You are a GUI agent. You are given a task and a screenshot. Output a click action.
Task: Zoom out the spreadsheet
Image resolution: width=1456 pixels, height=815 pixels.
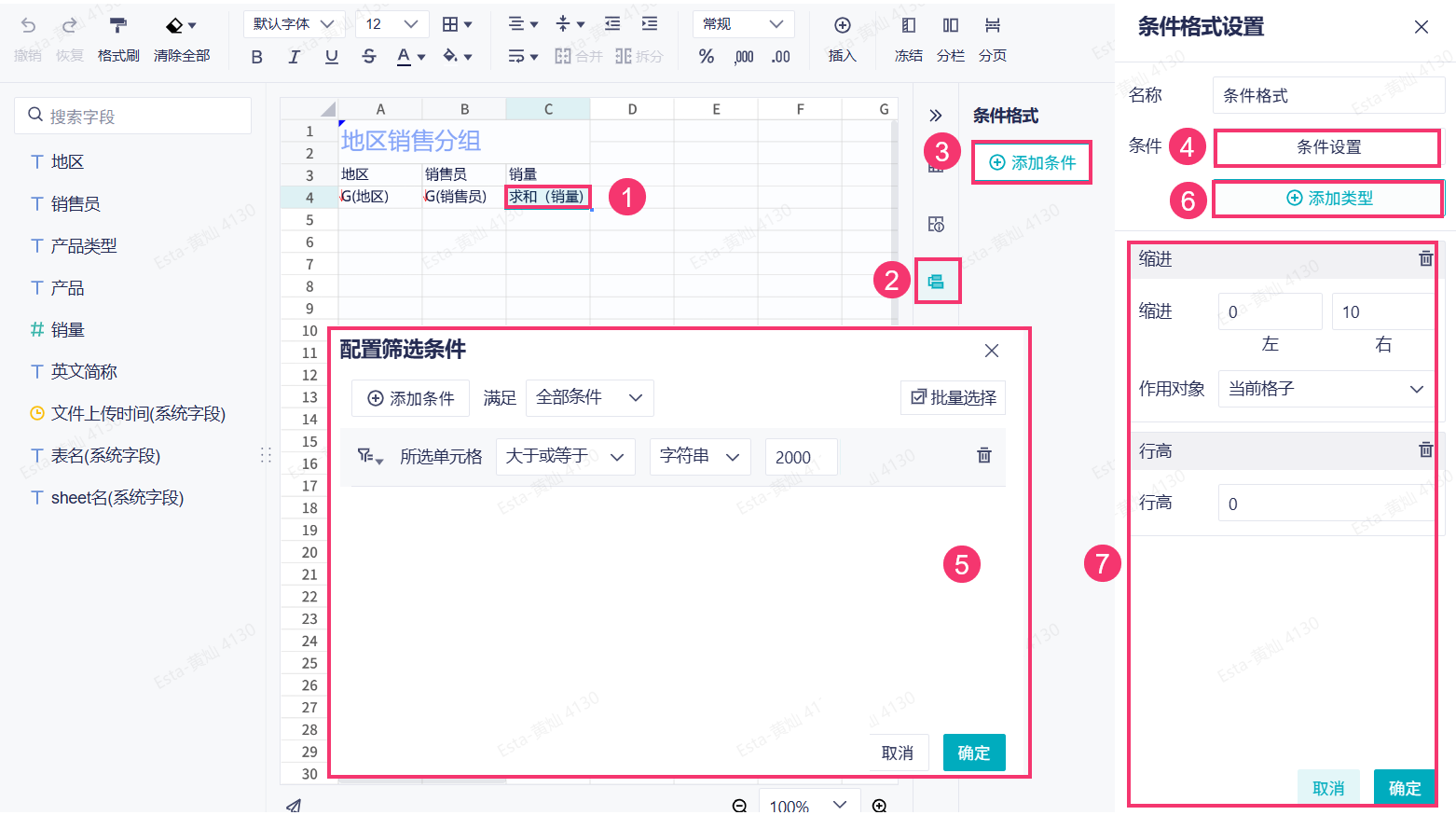[739, 806]
